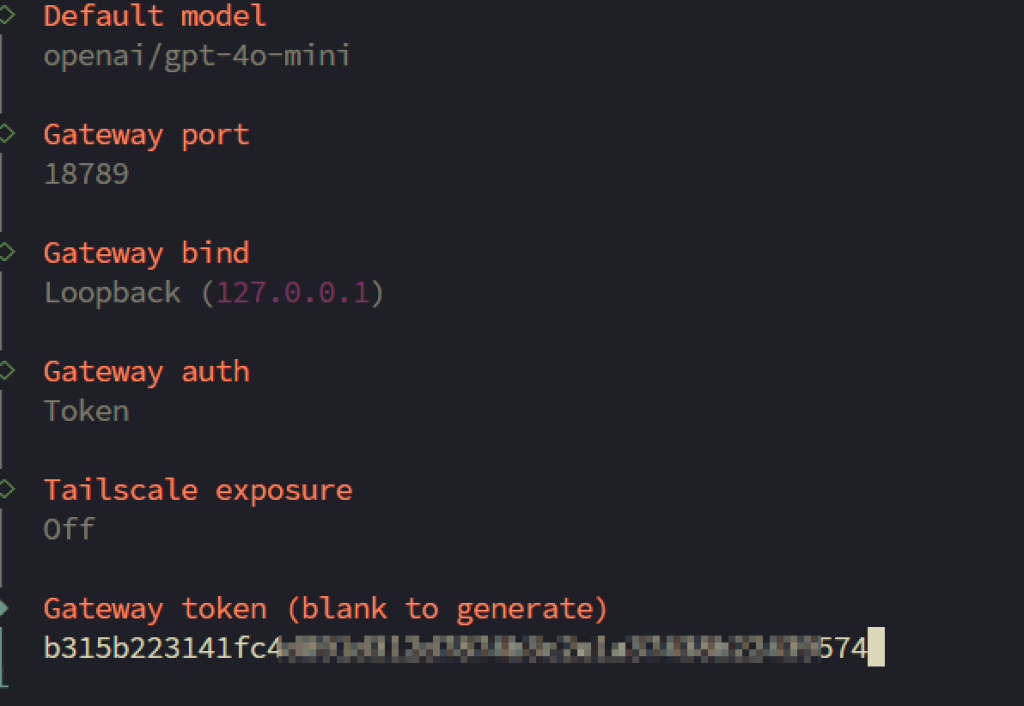Click the diamond marker beside Default model
This screenshot has width=1024, height=706.
coord(7,14)
